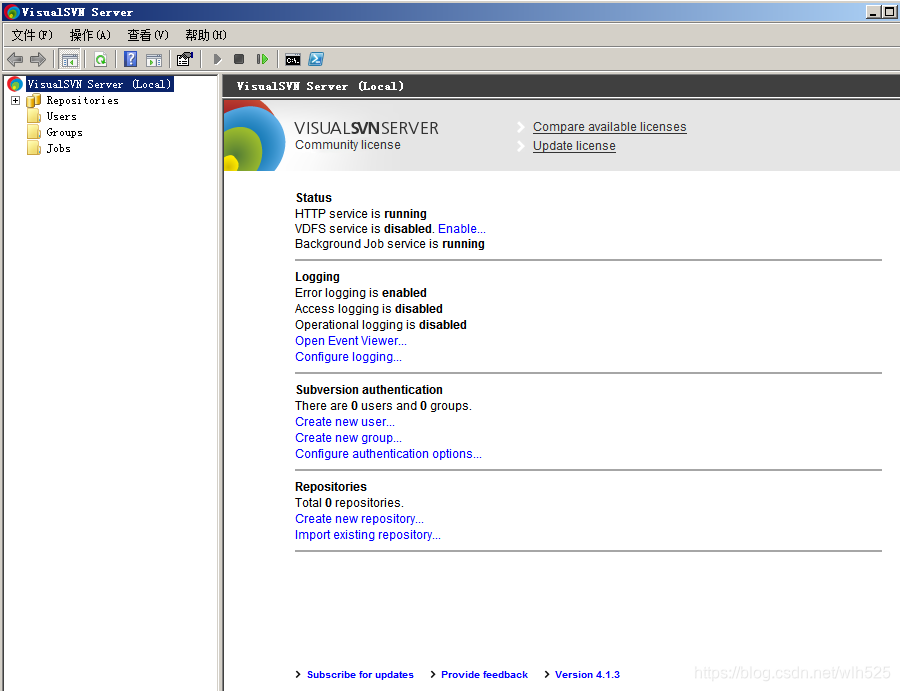Open server Properties toolbar icon
The height and width of the screenshot is (691, 900).
point(185,59)
